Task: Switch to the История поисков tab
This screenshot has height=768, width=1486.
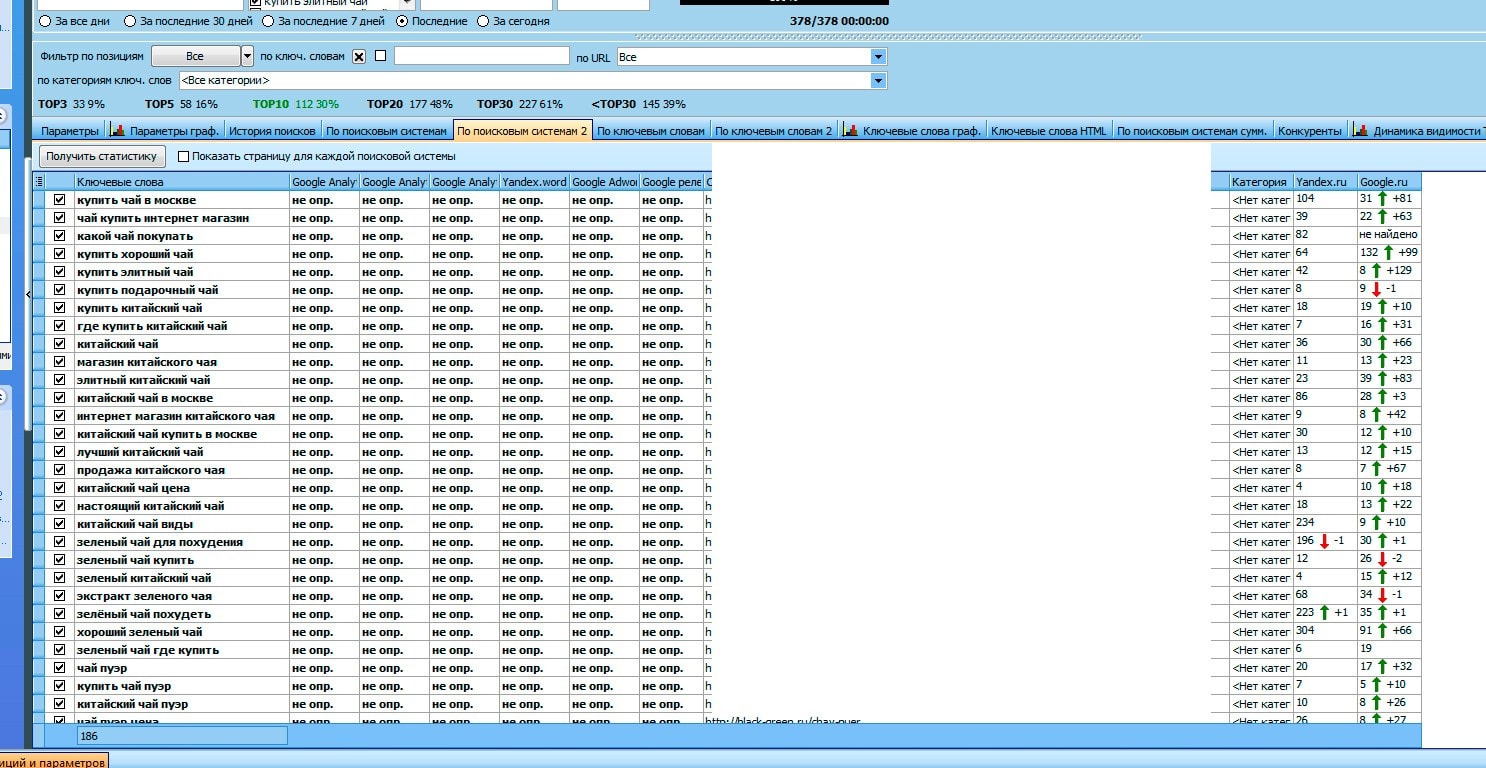Action: click(272, 131)
